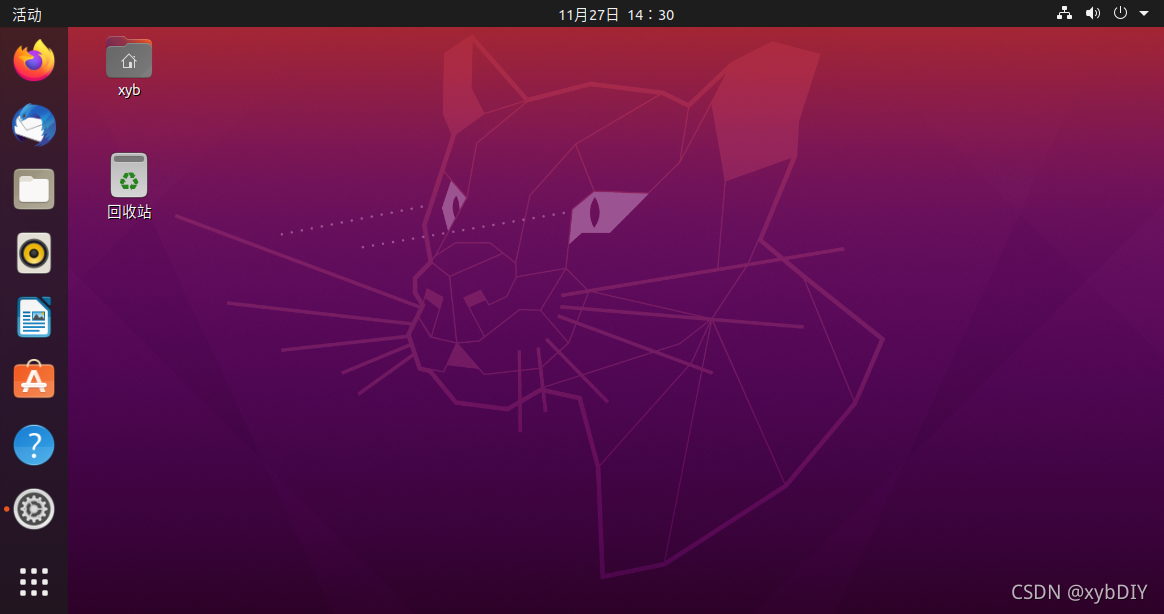This screenshot has height=614, width=1164.
Task: Open Settings gear in dock
Action: point(34,509)
